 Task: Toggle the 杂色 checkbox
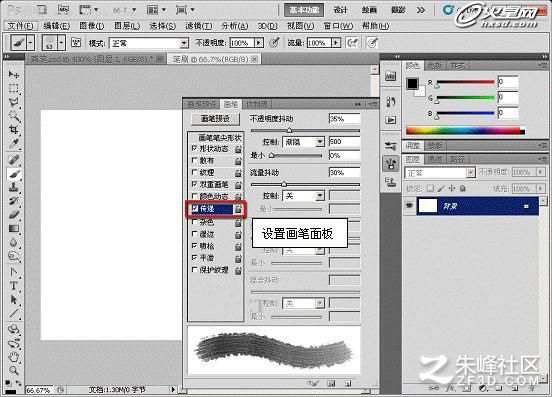point(195,222)
